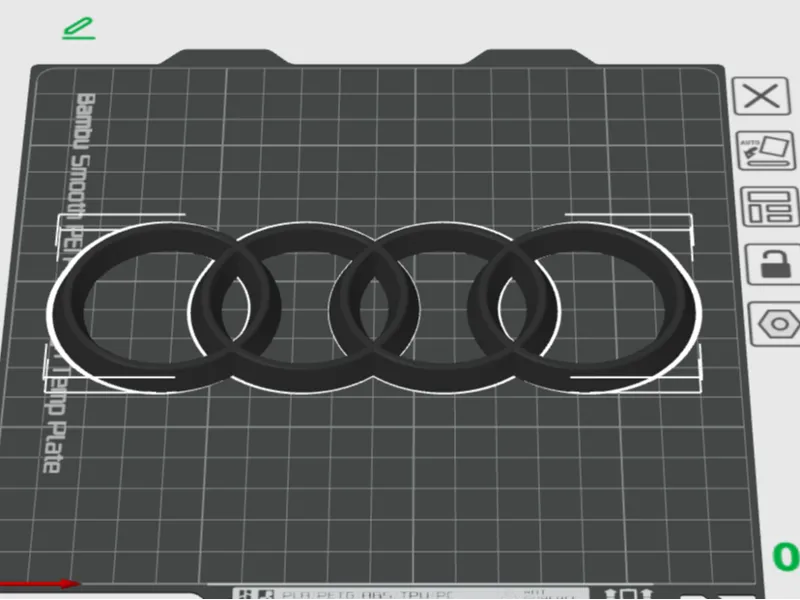The width and height of the screenshot is (800, 600).
Task: Click the arrange objects layout icon
Action: click(x=769, y=207)
